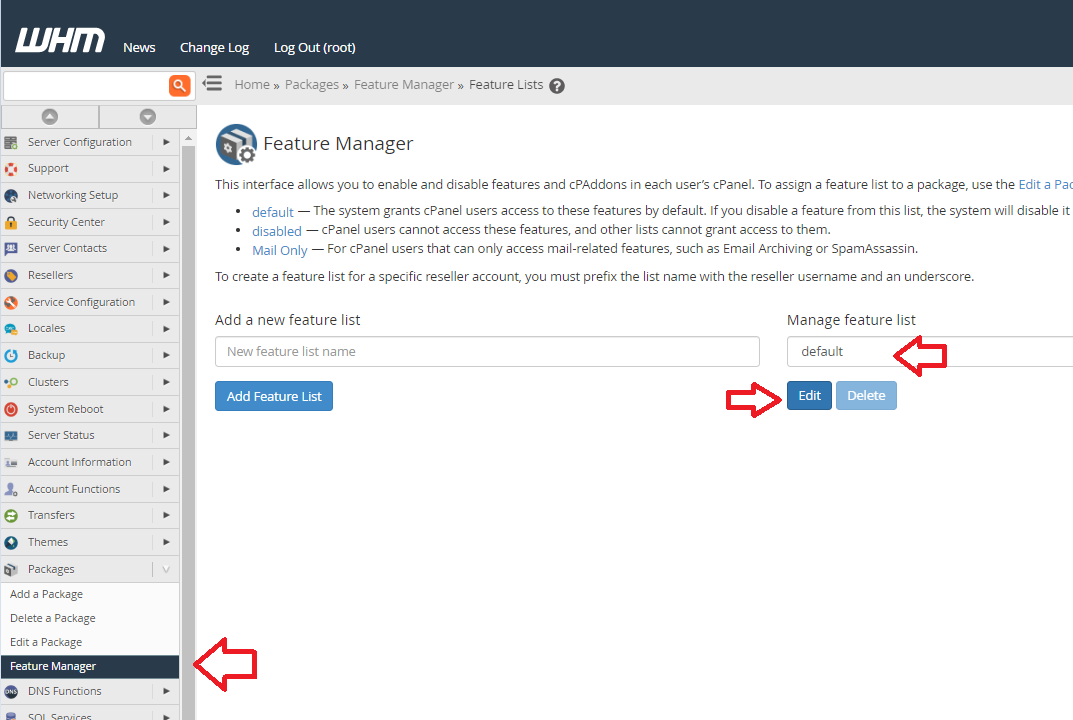Open the Change Log menu item
This screenshot has width=1073, height=720.
[x=214, y=47]
